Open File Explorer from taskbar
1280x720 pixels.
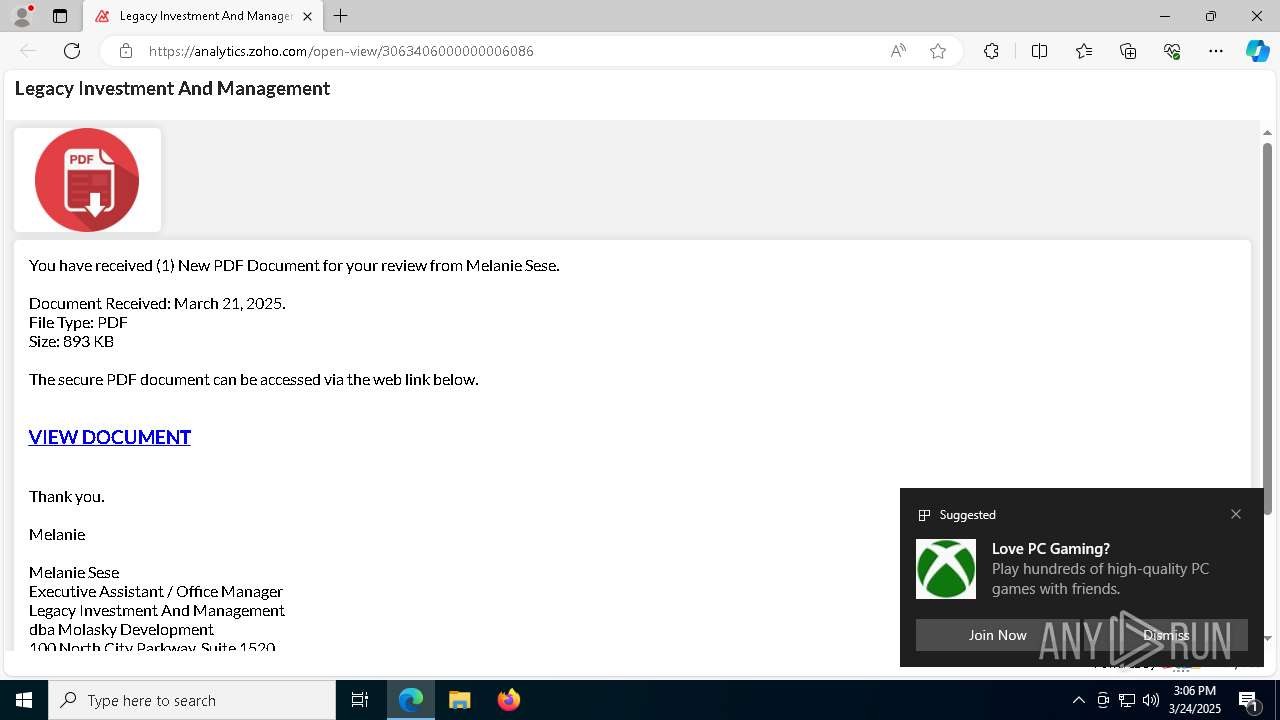tap(460, 700)
